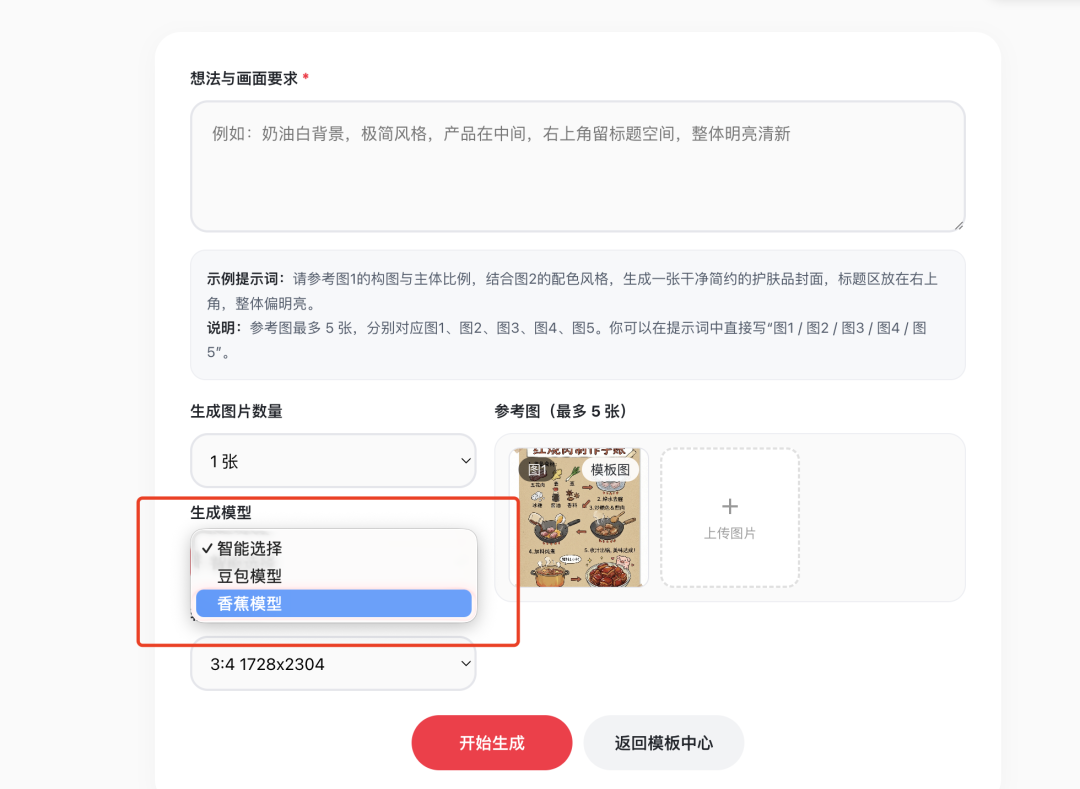Click the plus icon to upload image

click(x=729, y=506)
